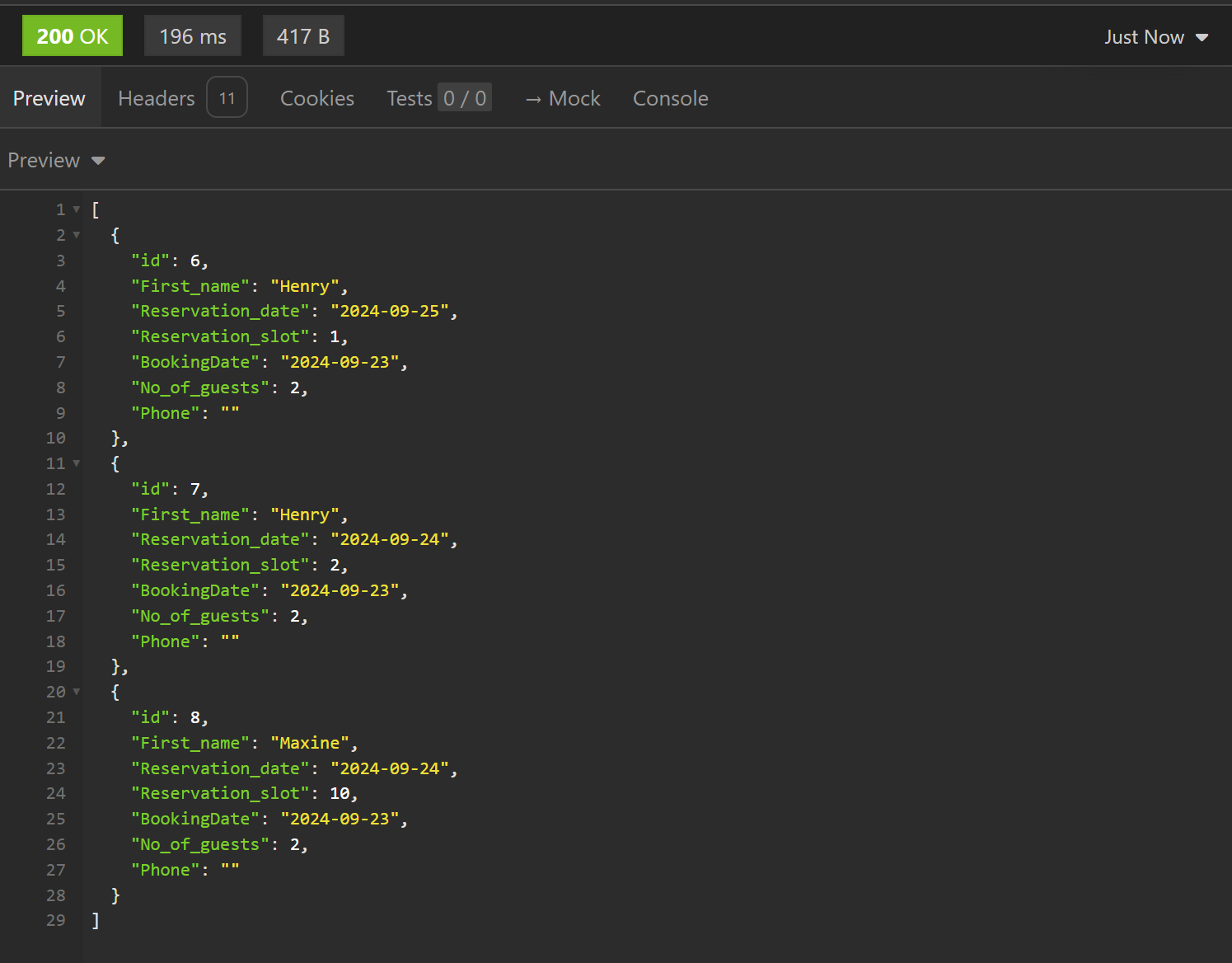Switch to the Console tab
Screen dimensions: 1232x963
coord(670,98)
